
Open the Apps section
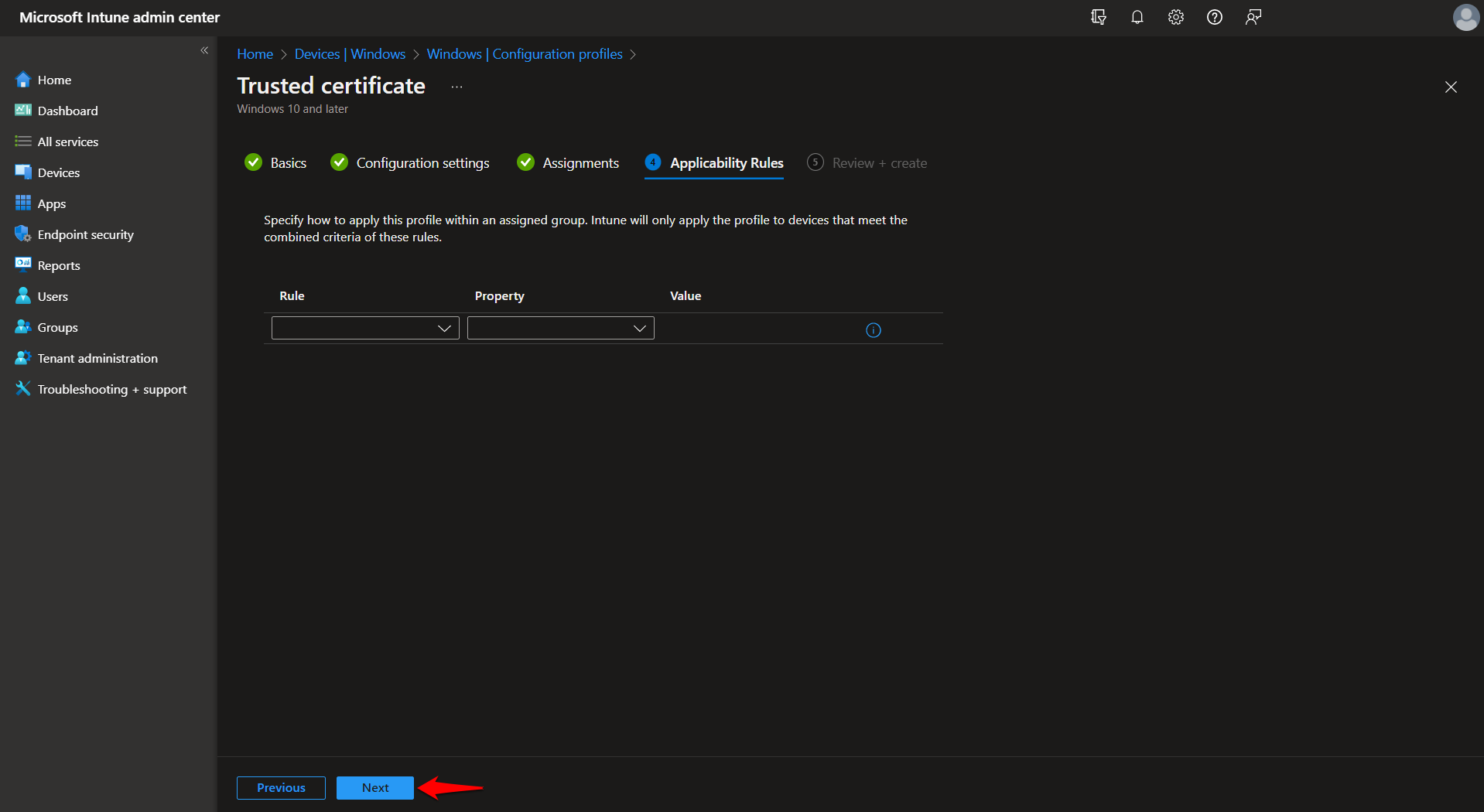click(x=51, y=203)
